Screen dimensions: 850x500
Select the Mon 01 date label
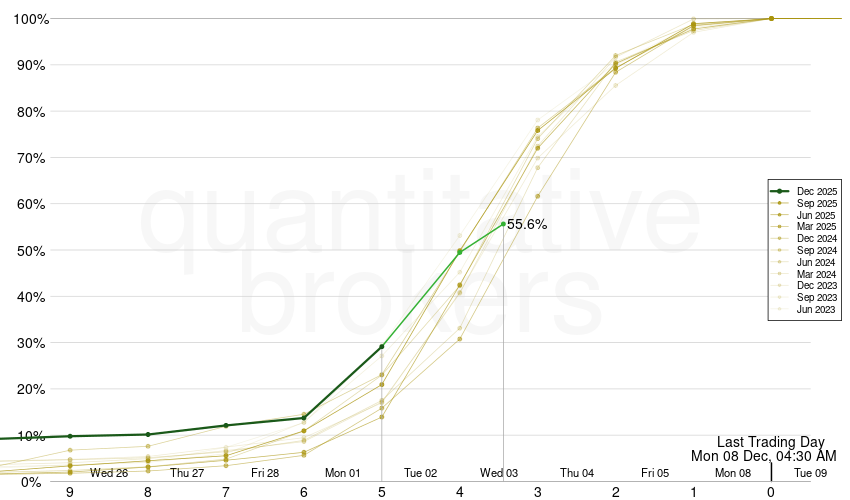342,473
